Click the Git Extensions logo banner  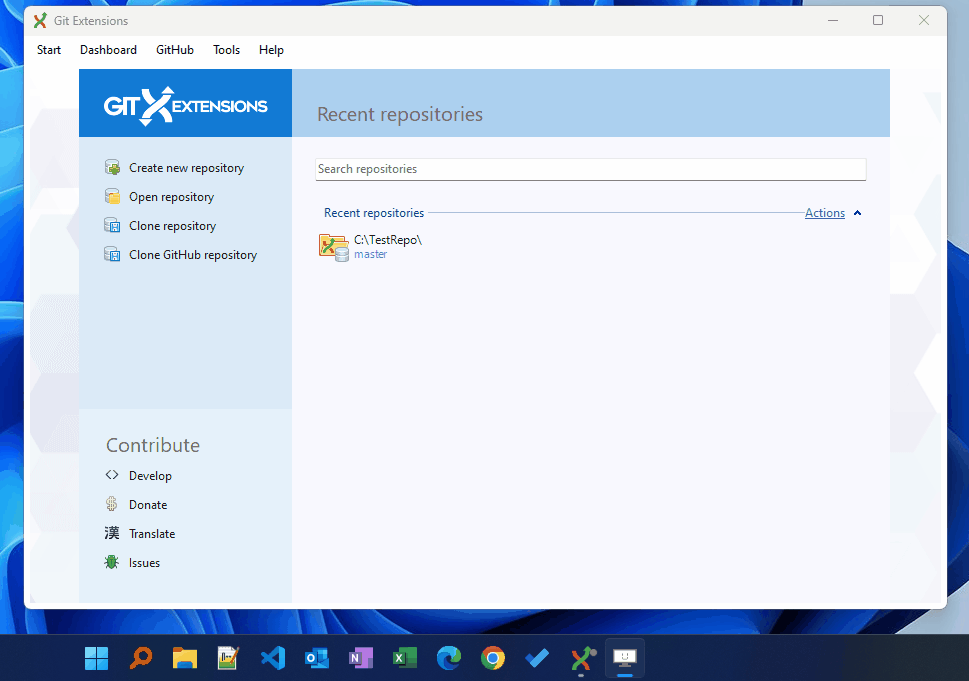185,103
